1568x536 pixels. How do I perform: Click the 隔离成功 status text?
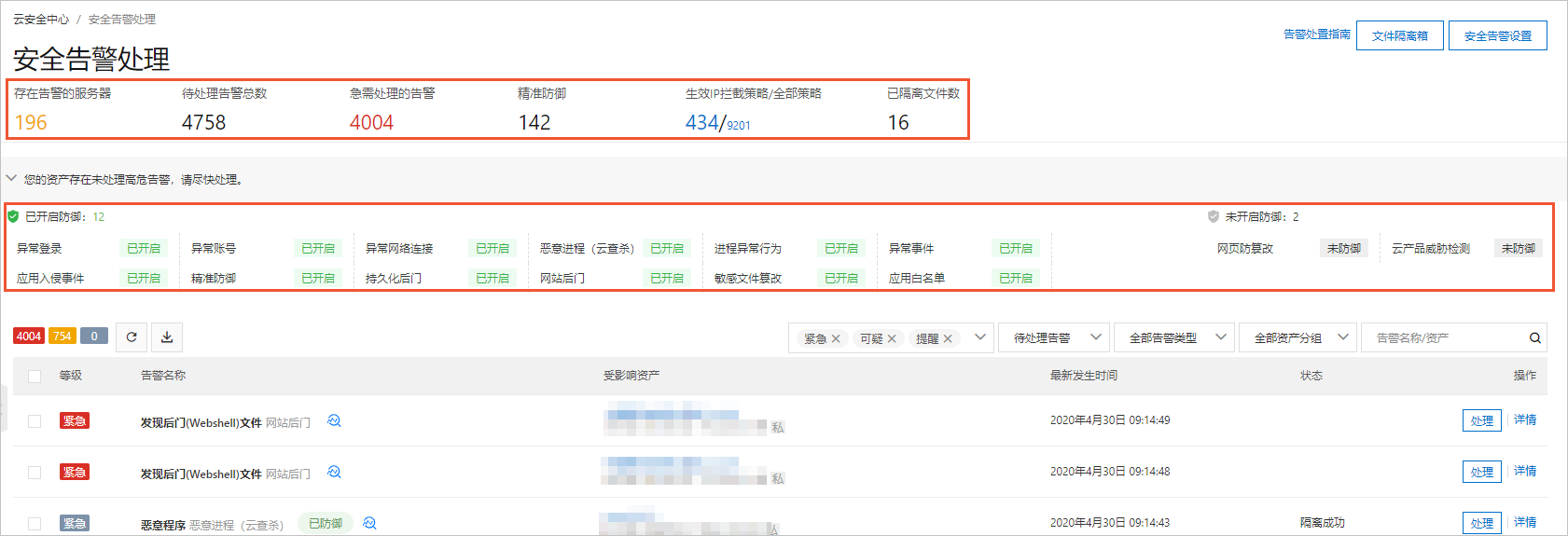point(1323,523)
